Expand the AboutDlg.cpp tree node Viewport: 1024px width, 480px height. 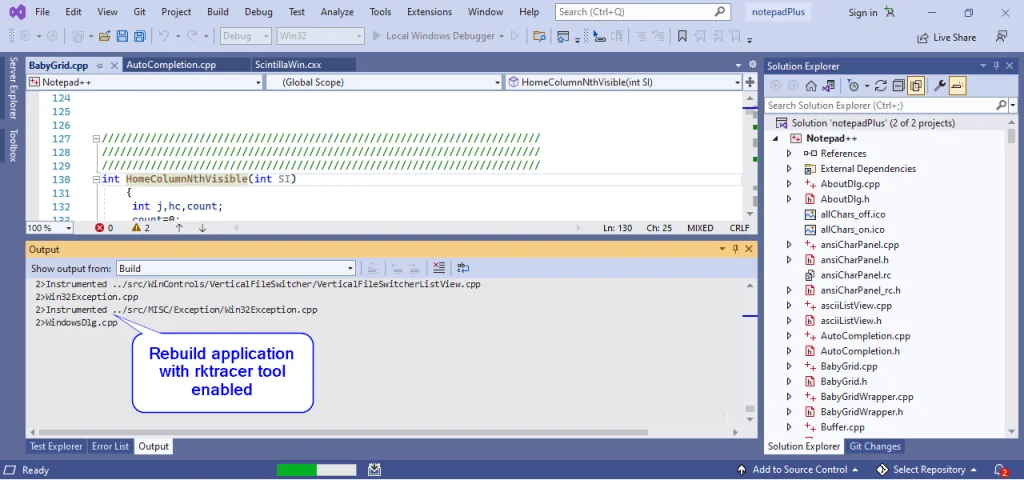click(789, 184)
